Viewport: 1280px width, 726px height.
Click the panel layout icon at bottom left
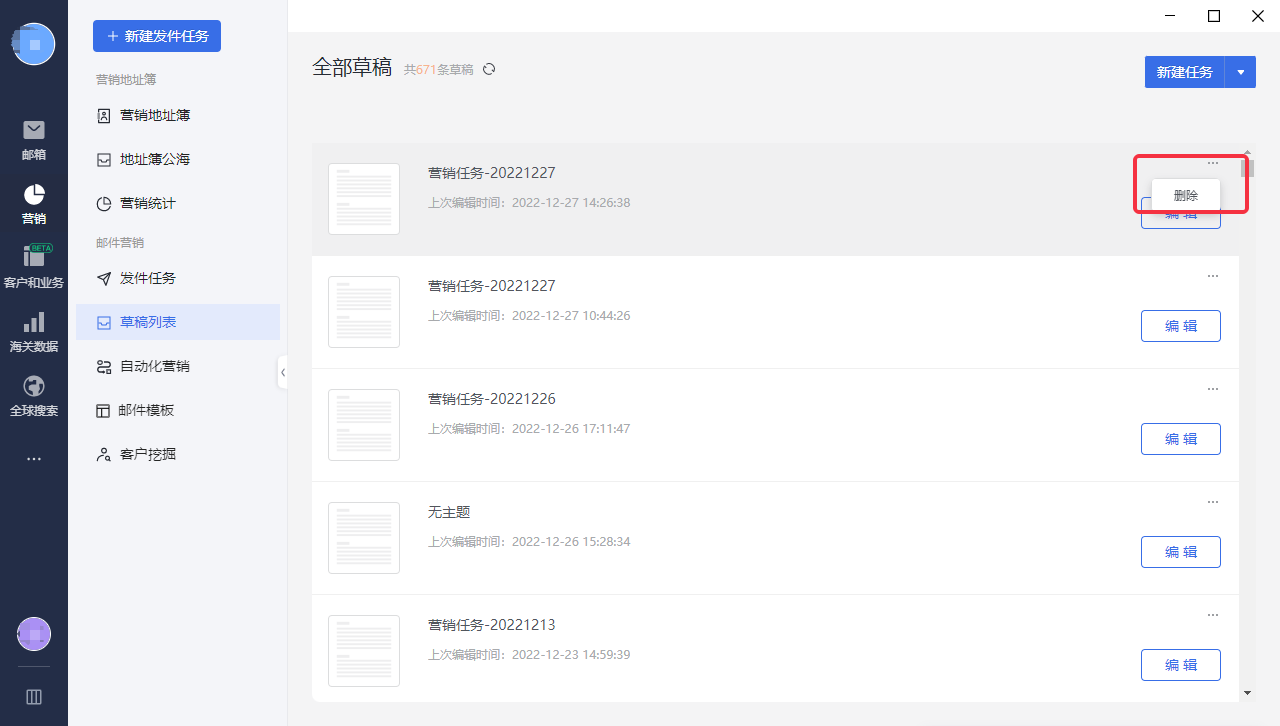34,697
